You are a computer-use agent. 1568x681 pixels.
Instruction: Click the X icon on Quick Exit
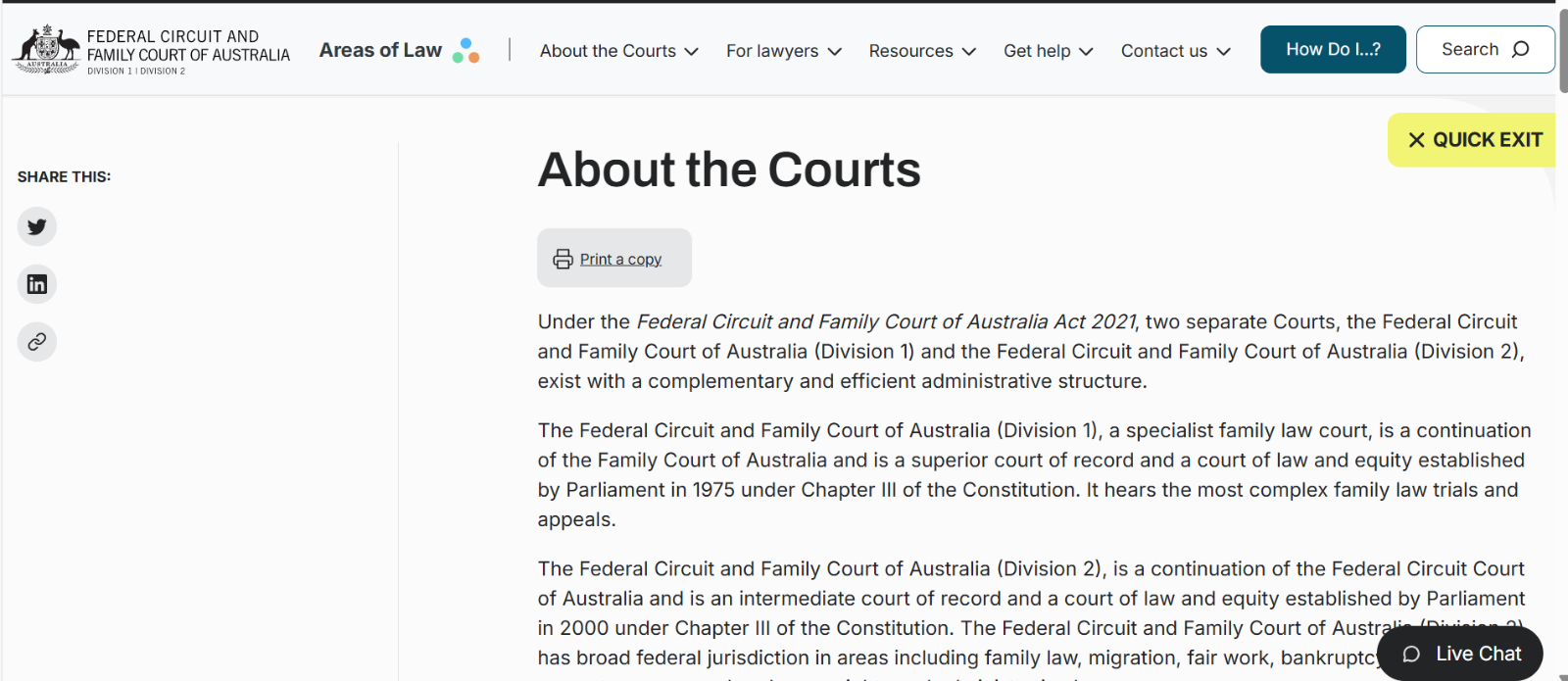pos(1416,140)
